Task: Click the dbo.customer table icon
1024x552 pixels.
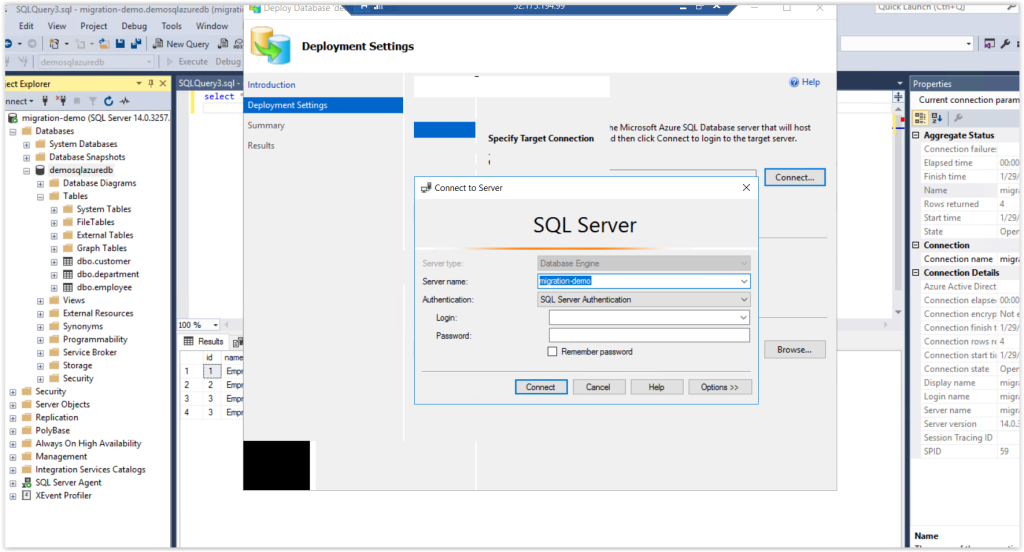Action: pyautogui.click(x=68, y=261)
